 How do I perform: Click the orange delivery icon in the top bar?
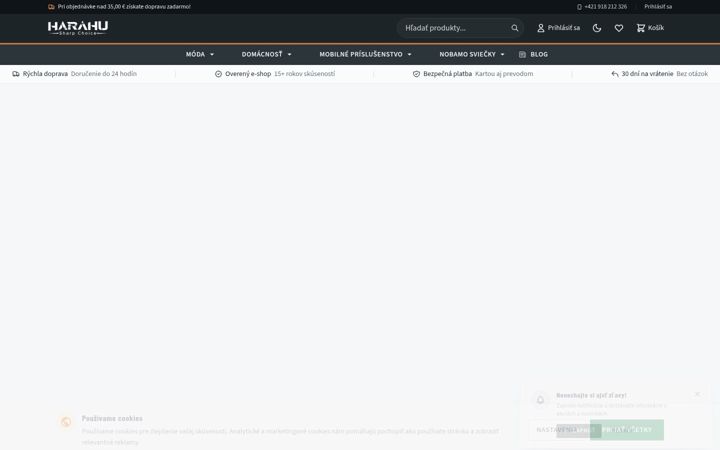[x=51, y=7]
